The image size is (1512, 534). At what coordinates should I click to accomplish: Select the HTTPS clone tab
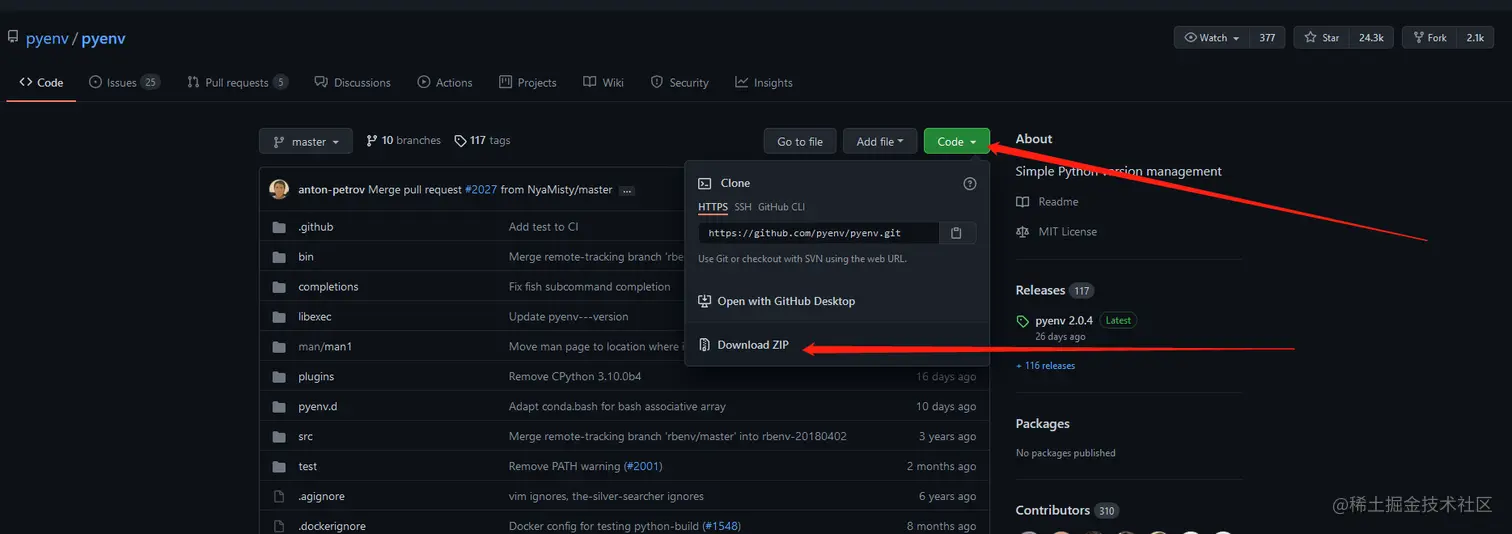coord(713,207)
